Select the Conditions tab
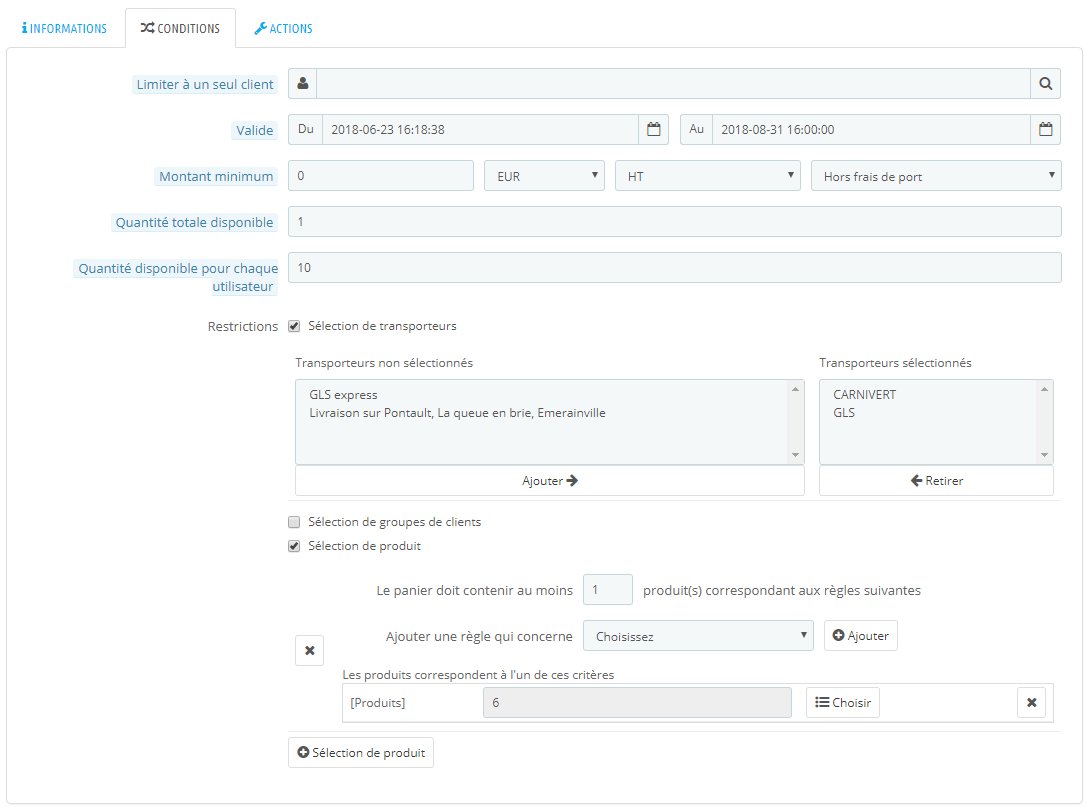 click(180, 28)
